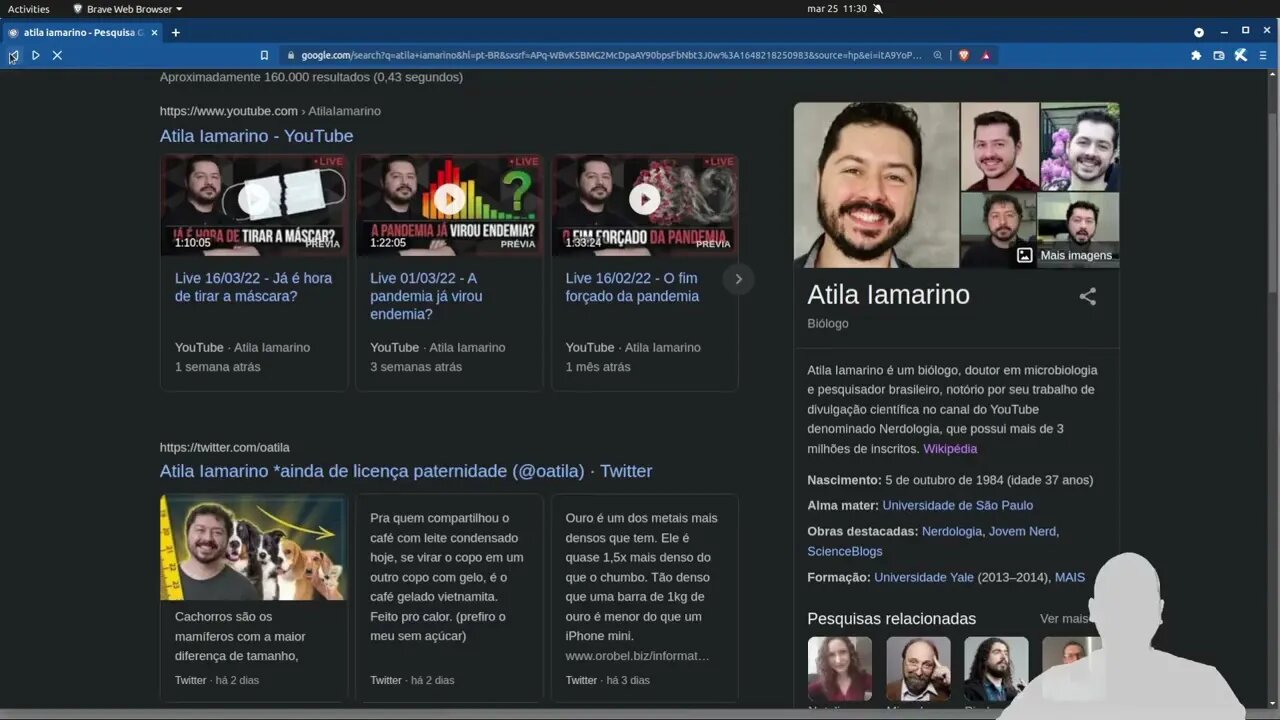This screenshot has width=1280, height=720.
Task: Open 'Live 16/02/22 - O fim forçado da pandemia'
Action: click(632, 287)
